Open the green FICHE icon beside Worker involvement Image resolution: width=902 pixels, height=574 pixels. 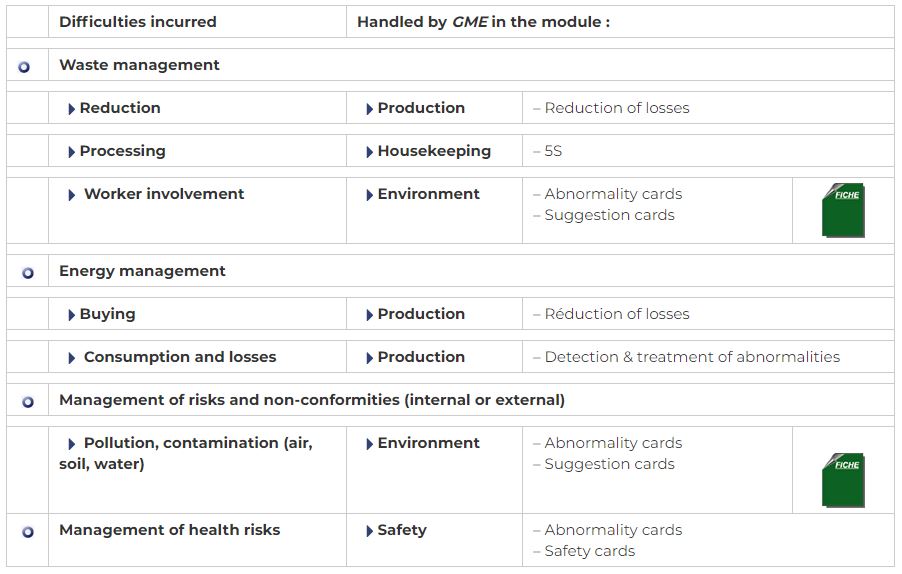pyautogui.click(x=843, y=211)
